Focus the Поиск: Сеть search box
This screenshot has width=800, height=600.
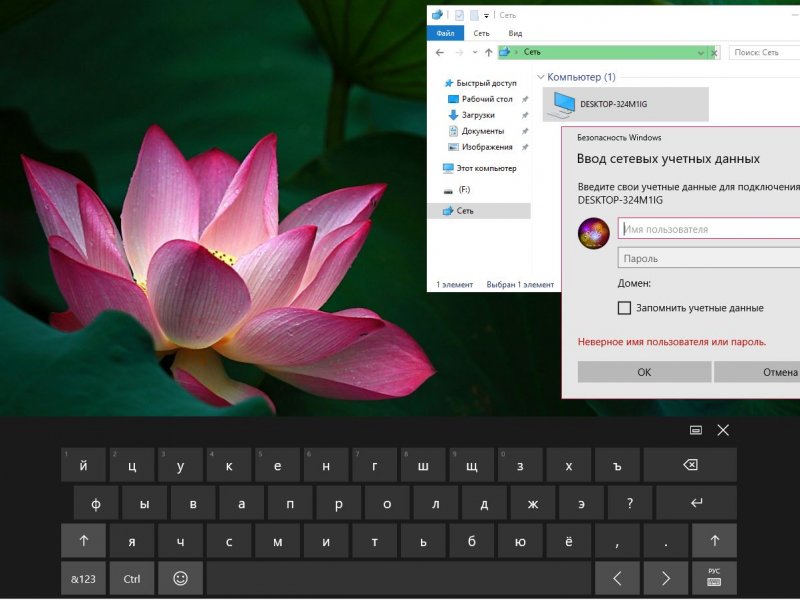(765, 53)
